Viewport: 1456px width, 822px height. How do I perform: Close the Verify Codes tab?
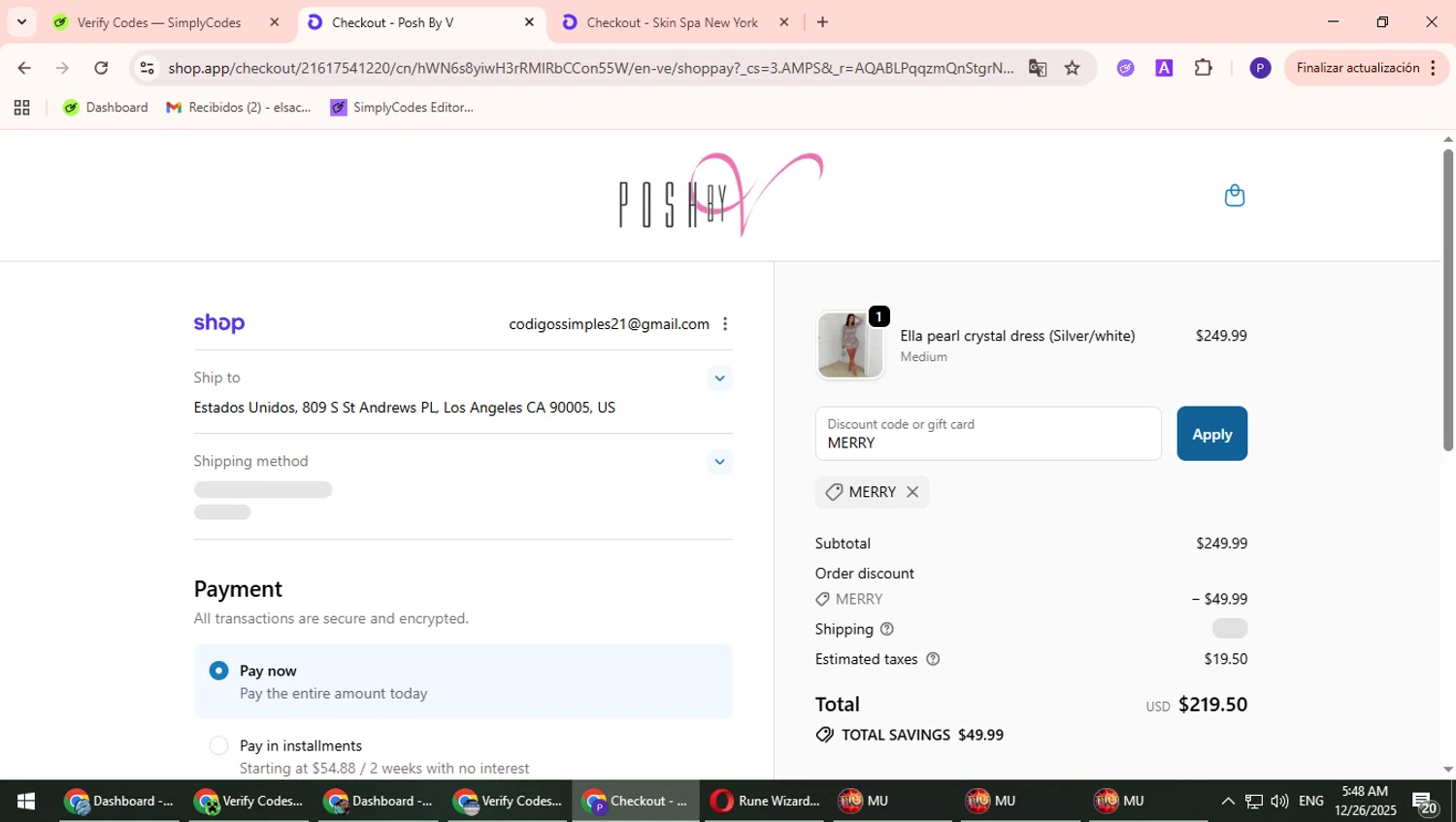click(x=275, y=22)
